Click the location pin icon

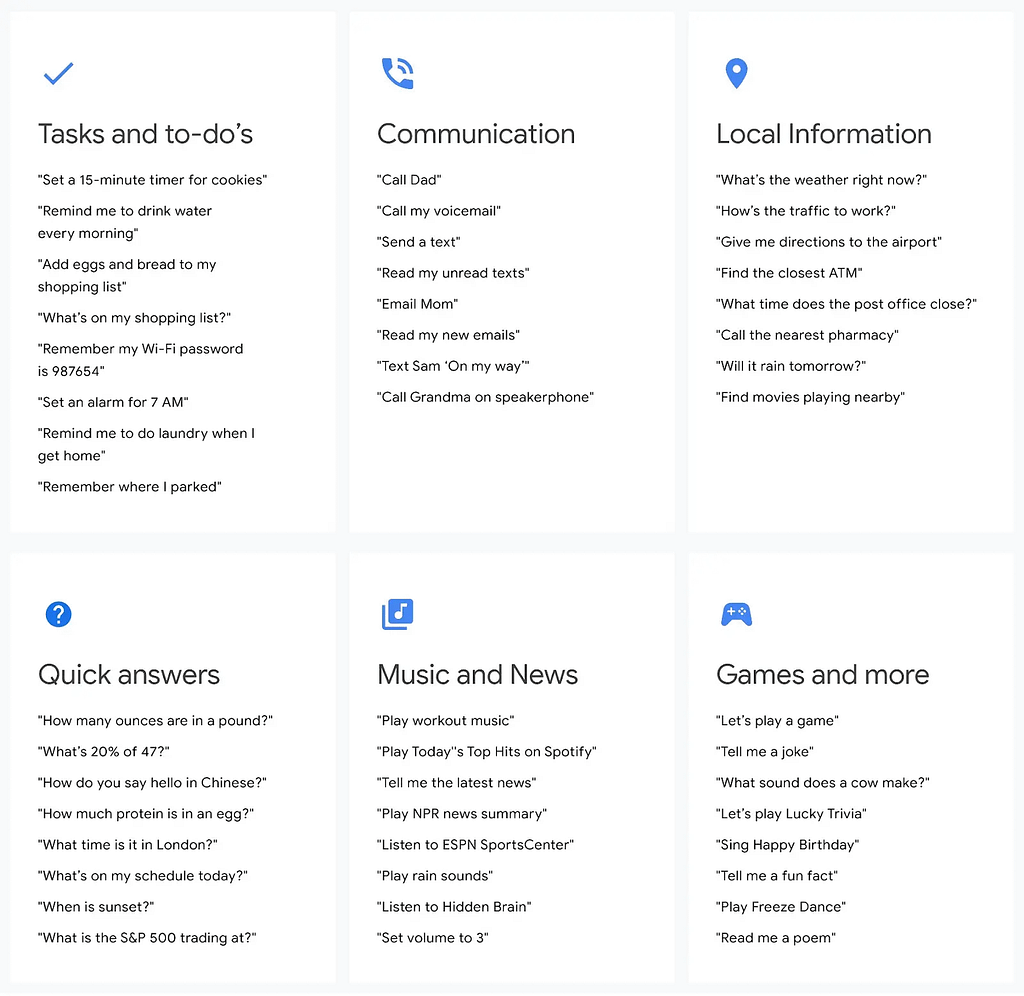[x=736, y=73]
